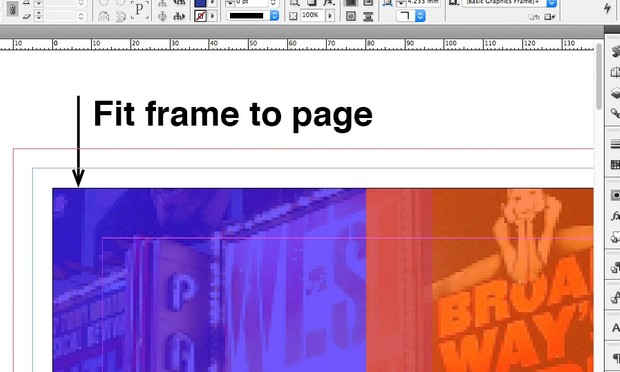Select next object icon
Image resolution: width=620 pixels, height=372 pixels.
pyautogui.click(x=180, y=16)
